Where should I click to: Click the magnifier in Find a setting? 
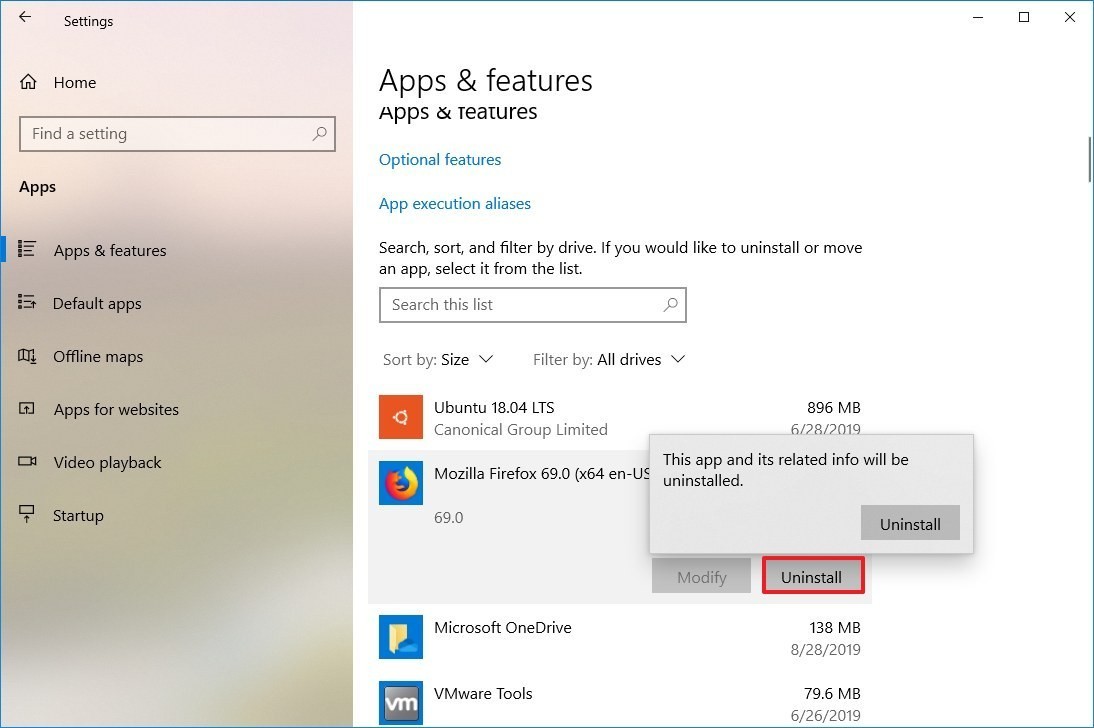[x=320, y=133]
